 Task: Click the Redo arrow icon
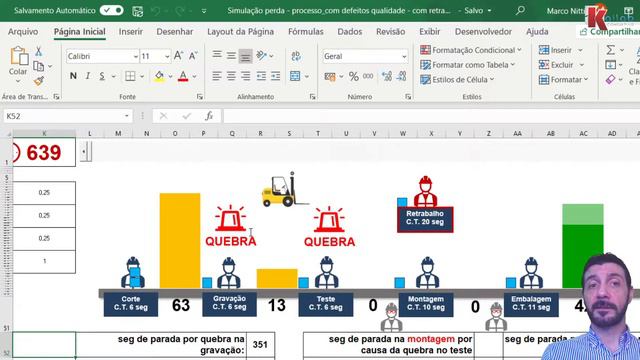click(180, 11)
